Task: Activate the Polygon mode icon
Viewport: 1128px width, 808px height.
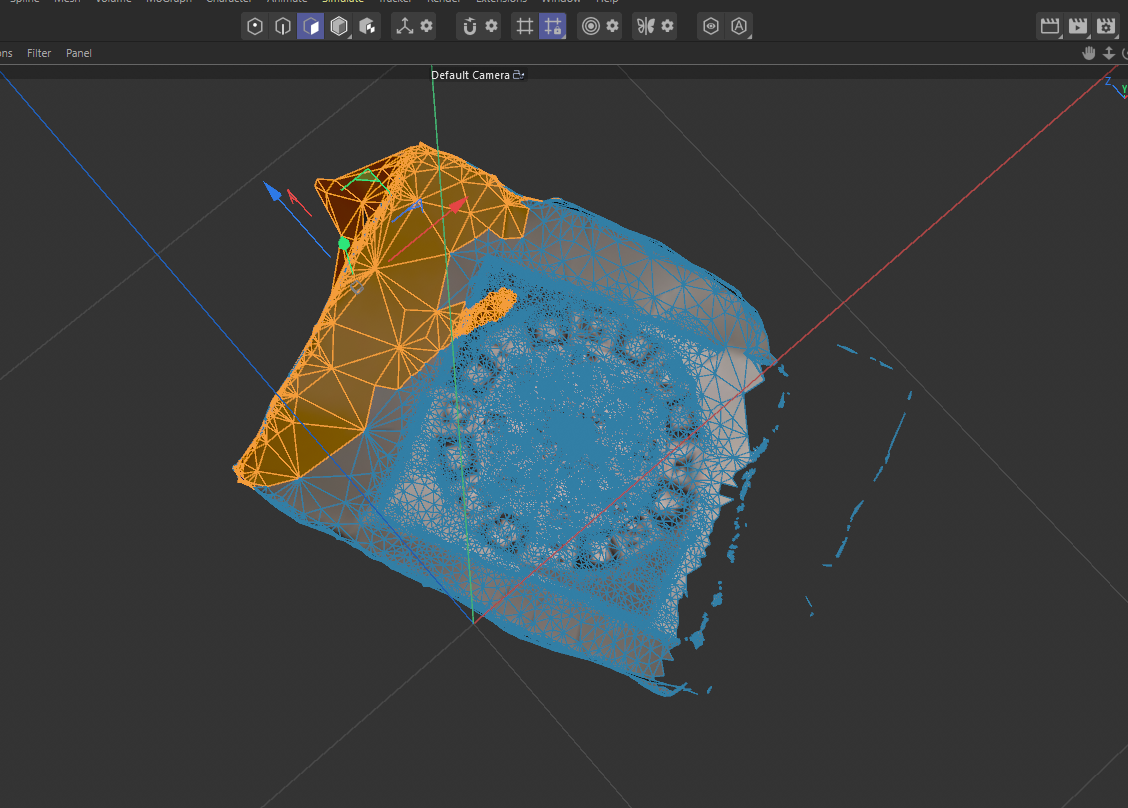Action: click(311, 26)
